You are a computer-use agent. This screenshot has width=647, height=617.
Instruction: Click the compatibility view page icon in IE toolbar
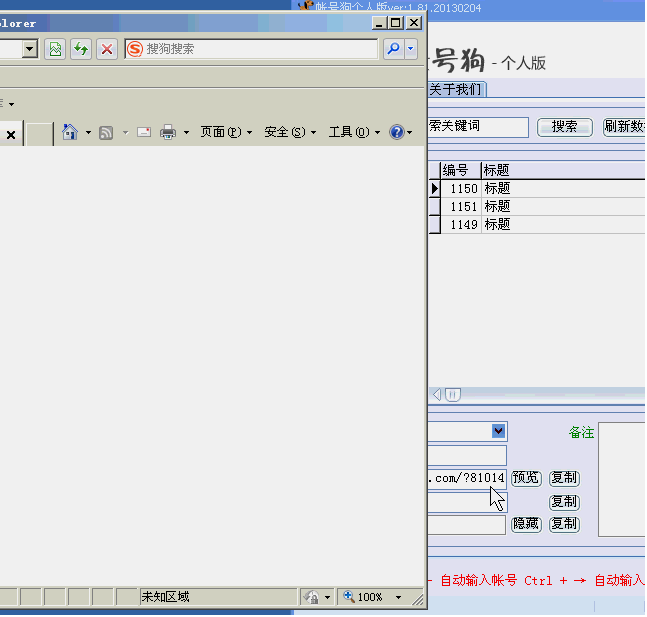pyautogui.click(x=55, y=50)
